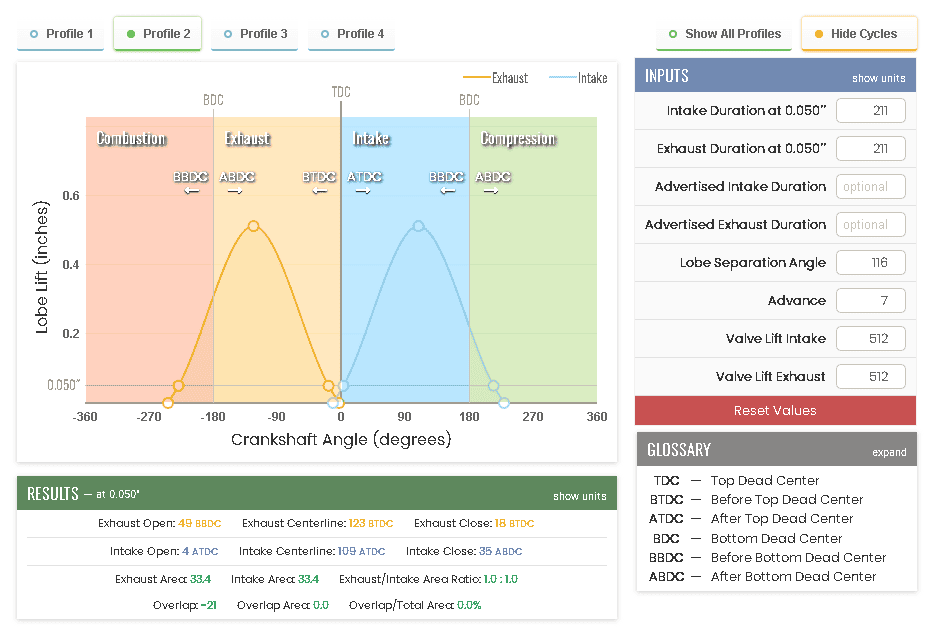The width and height of the screenshot is (952, 630).
Task: Click the Advance input field
Action: click(871, 300)
